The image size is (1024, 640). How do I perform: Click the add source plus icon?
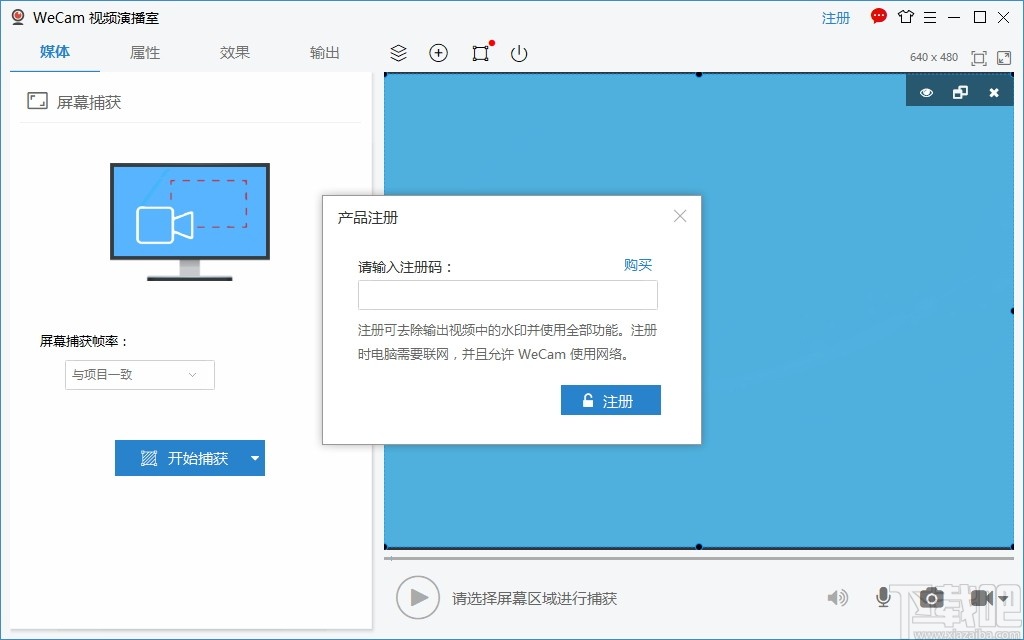(438, 53)
